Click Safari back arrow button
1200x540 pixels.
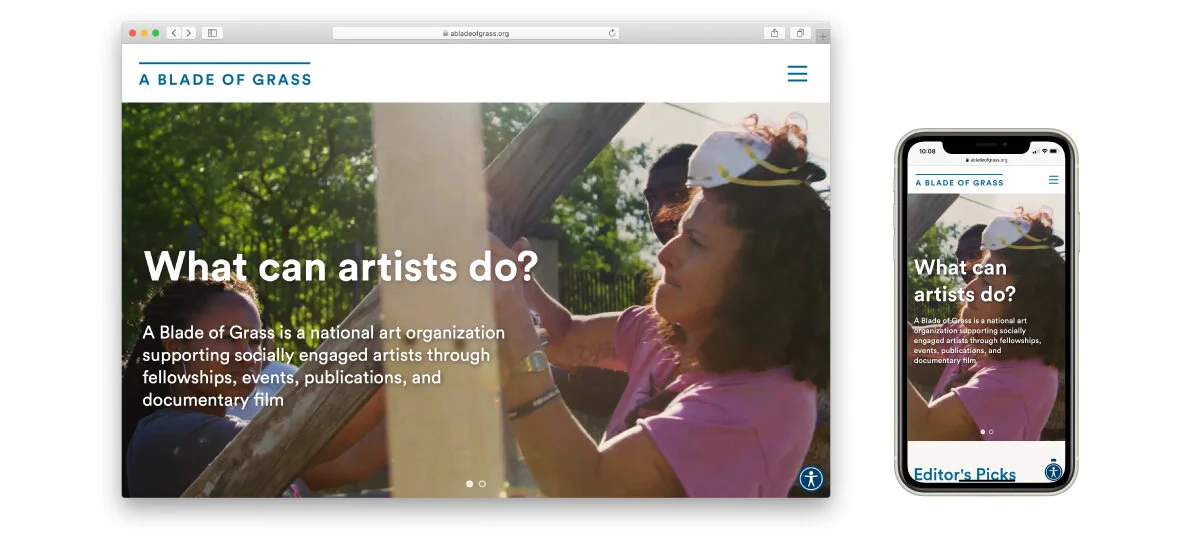click(174, 33)
